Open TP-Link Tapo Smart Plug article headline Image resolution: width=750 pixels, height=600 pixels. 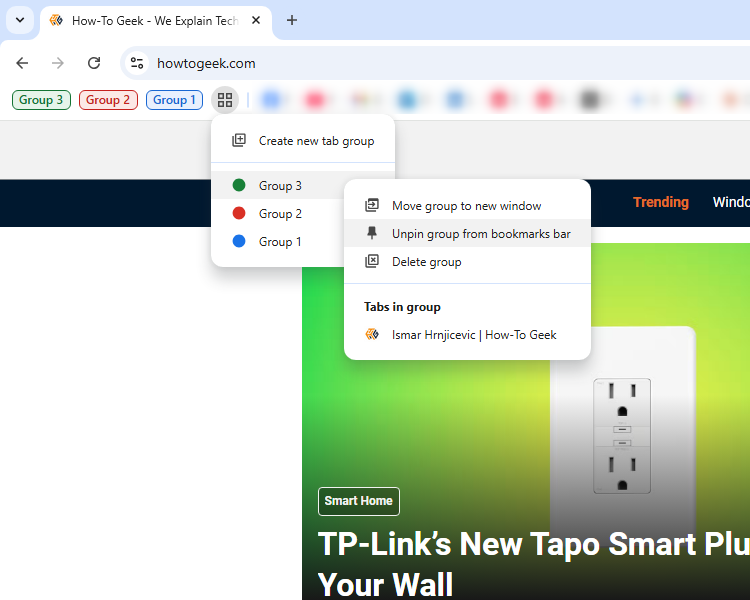click(533, 565)
